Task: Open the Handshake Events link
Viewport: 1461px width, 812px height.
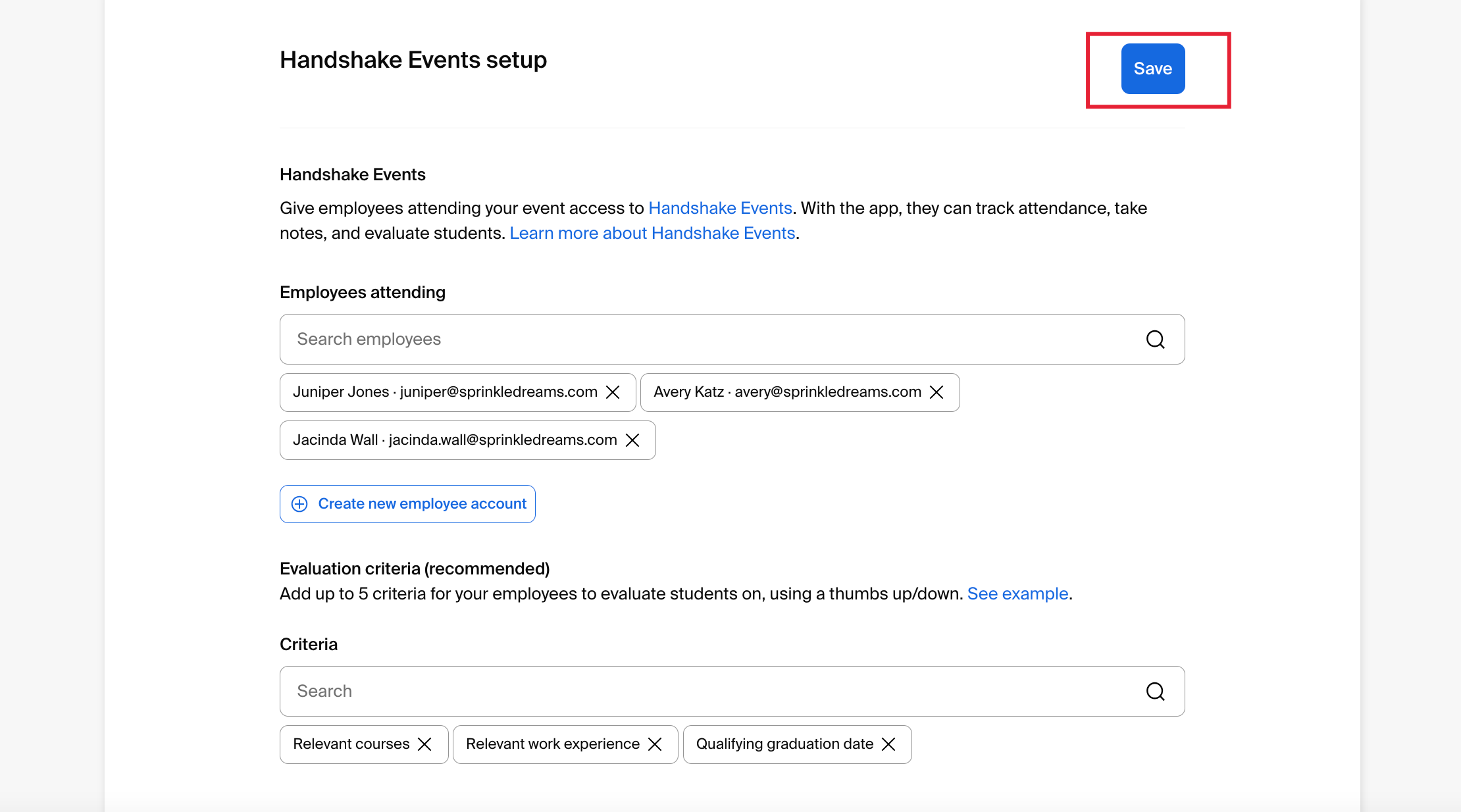Action: 720,208
